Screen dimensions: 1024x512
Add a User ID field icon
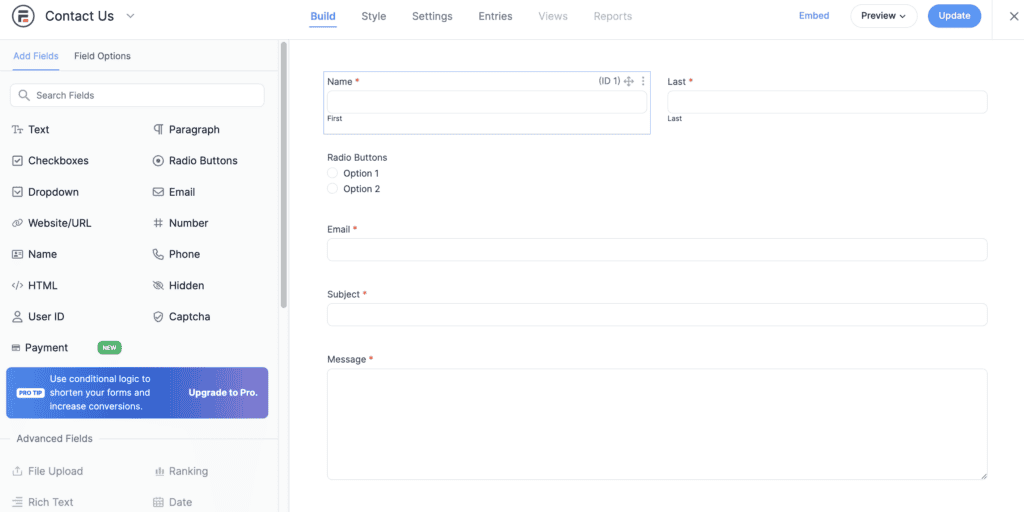tap(18, 317)
